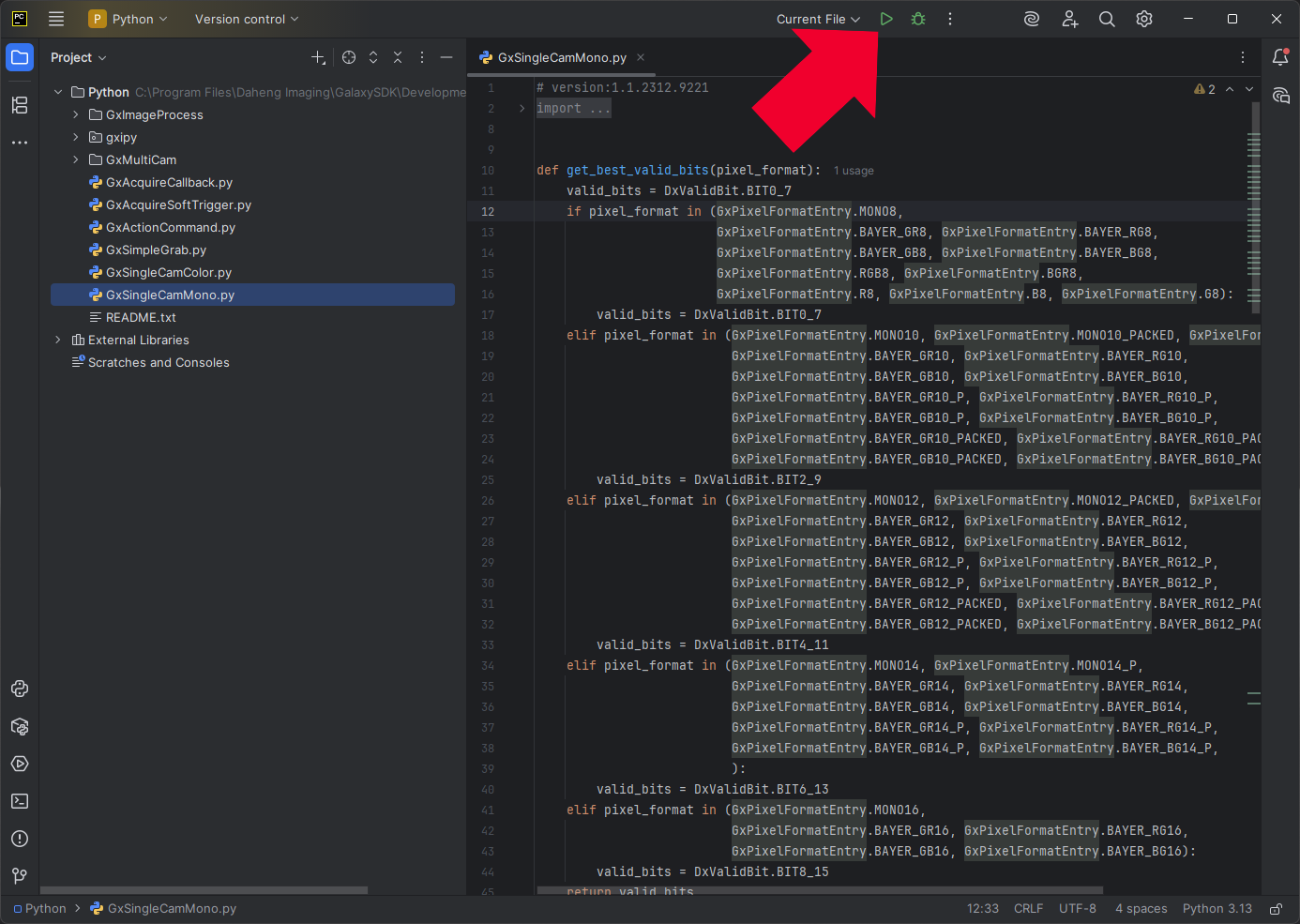Screen dimensions: 1300x924
Task: Show the Problems tool window
Action: click(20, 839)
